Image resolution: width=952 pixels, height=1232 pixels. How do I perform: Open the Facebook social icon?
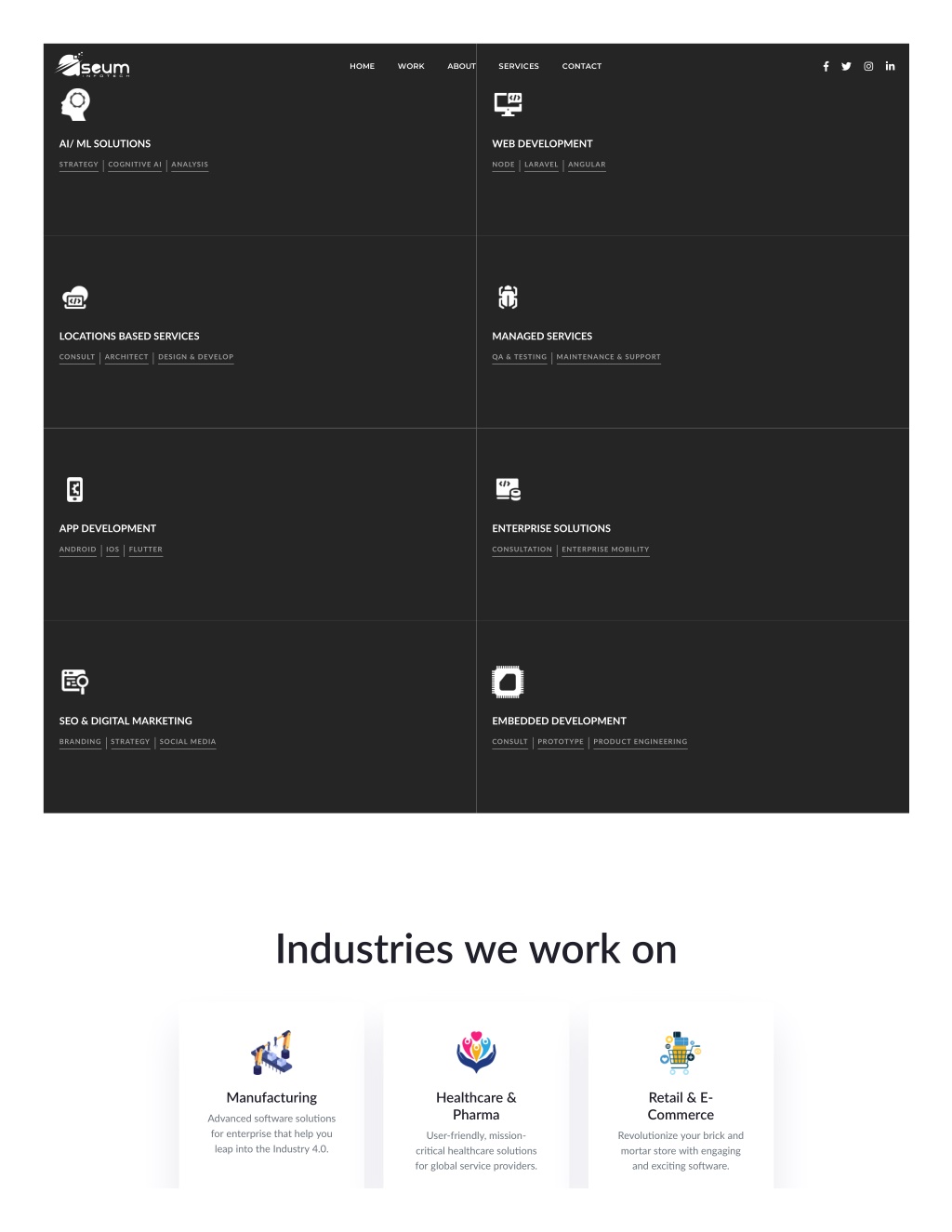826,66
